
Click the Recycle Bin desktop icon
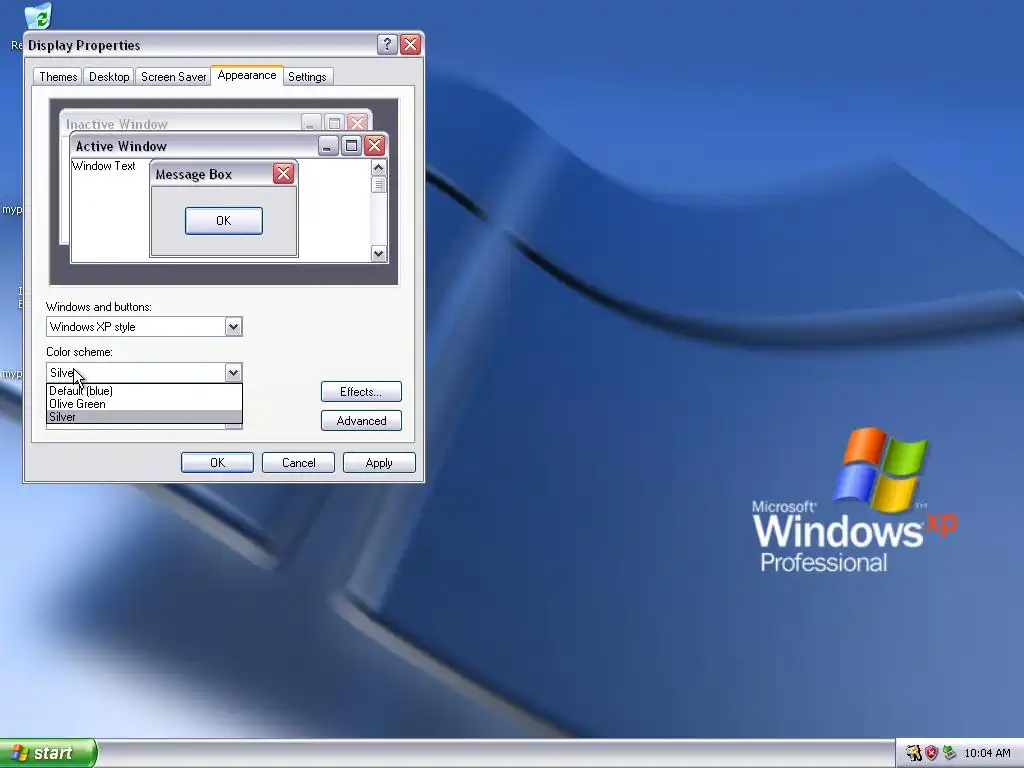click(38, 18)
